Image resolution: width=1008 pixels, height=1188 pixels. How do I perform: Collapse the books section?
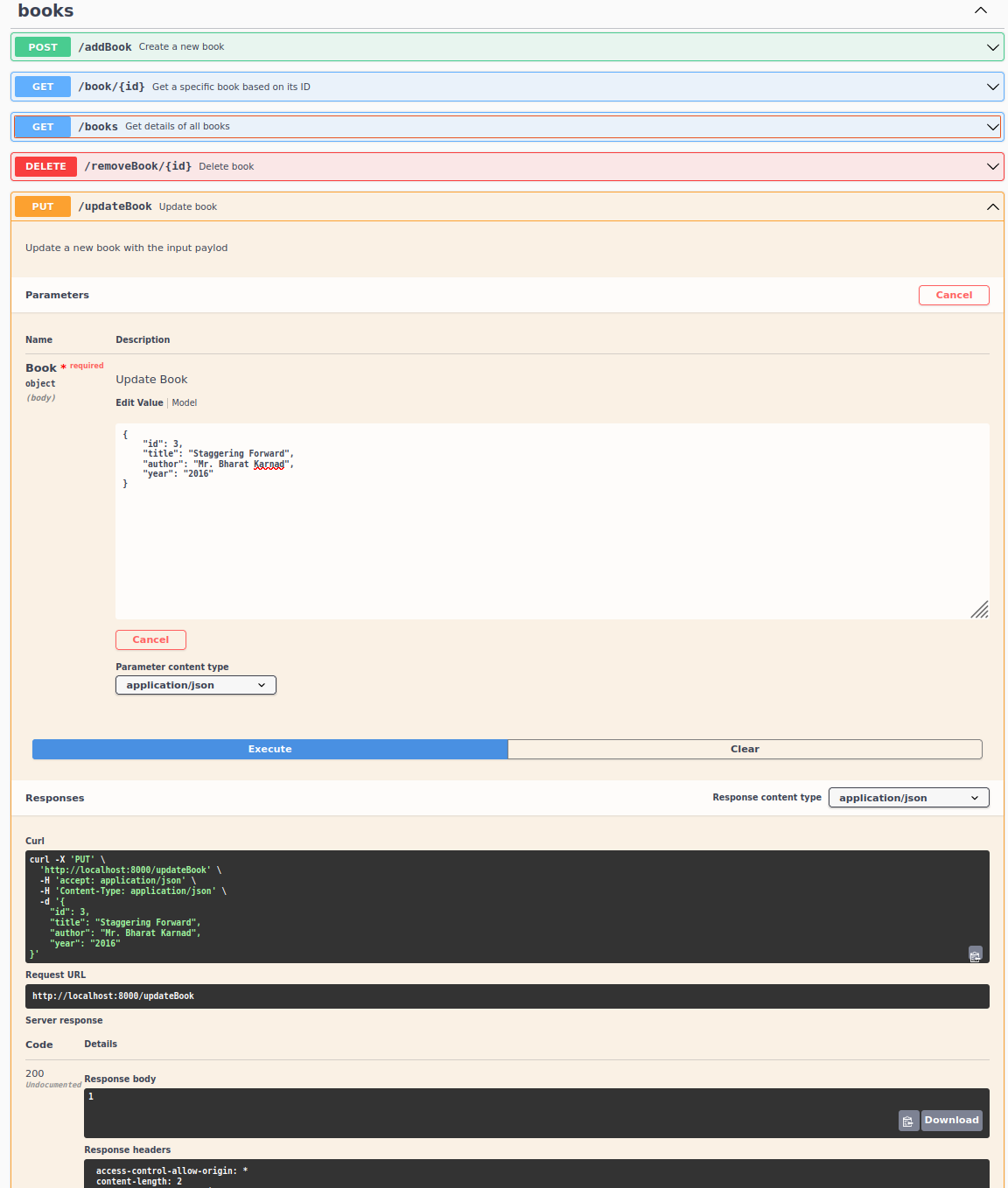pyautogui.click(x=980, y=10)
